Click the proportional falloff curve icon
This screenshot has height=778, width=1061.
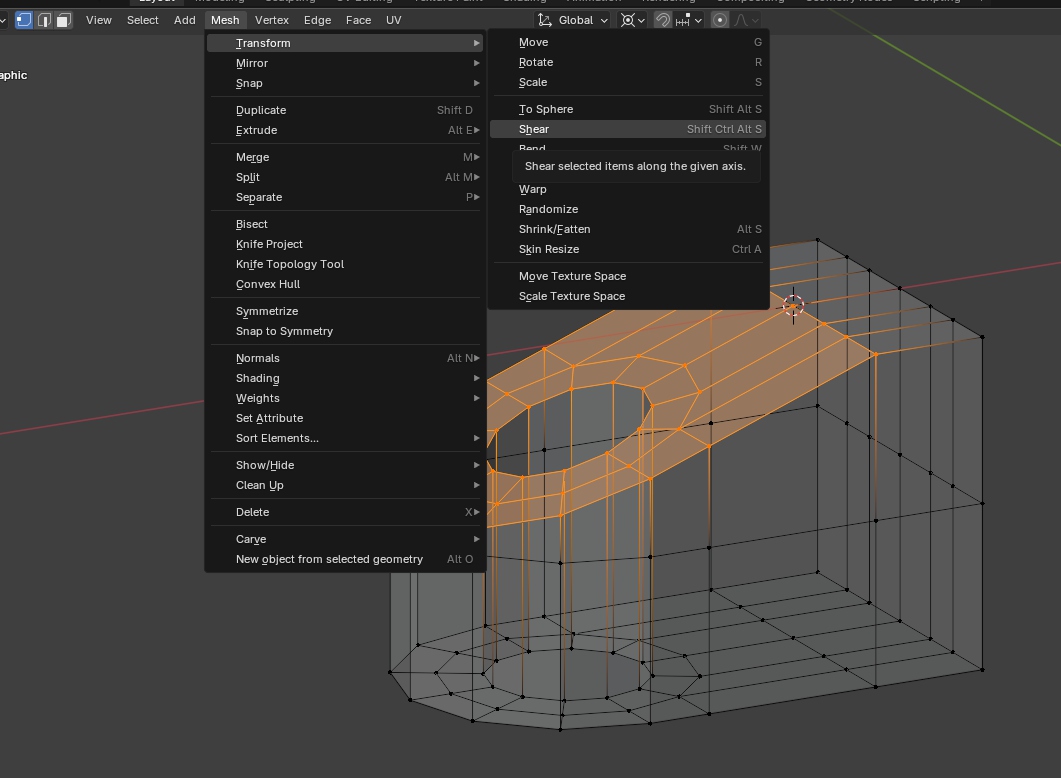(742, 20)
